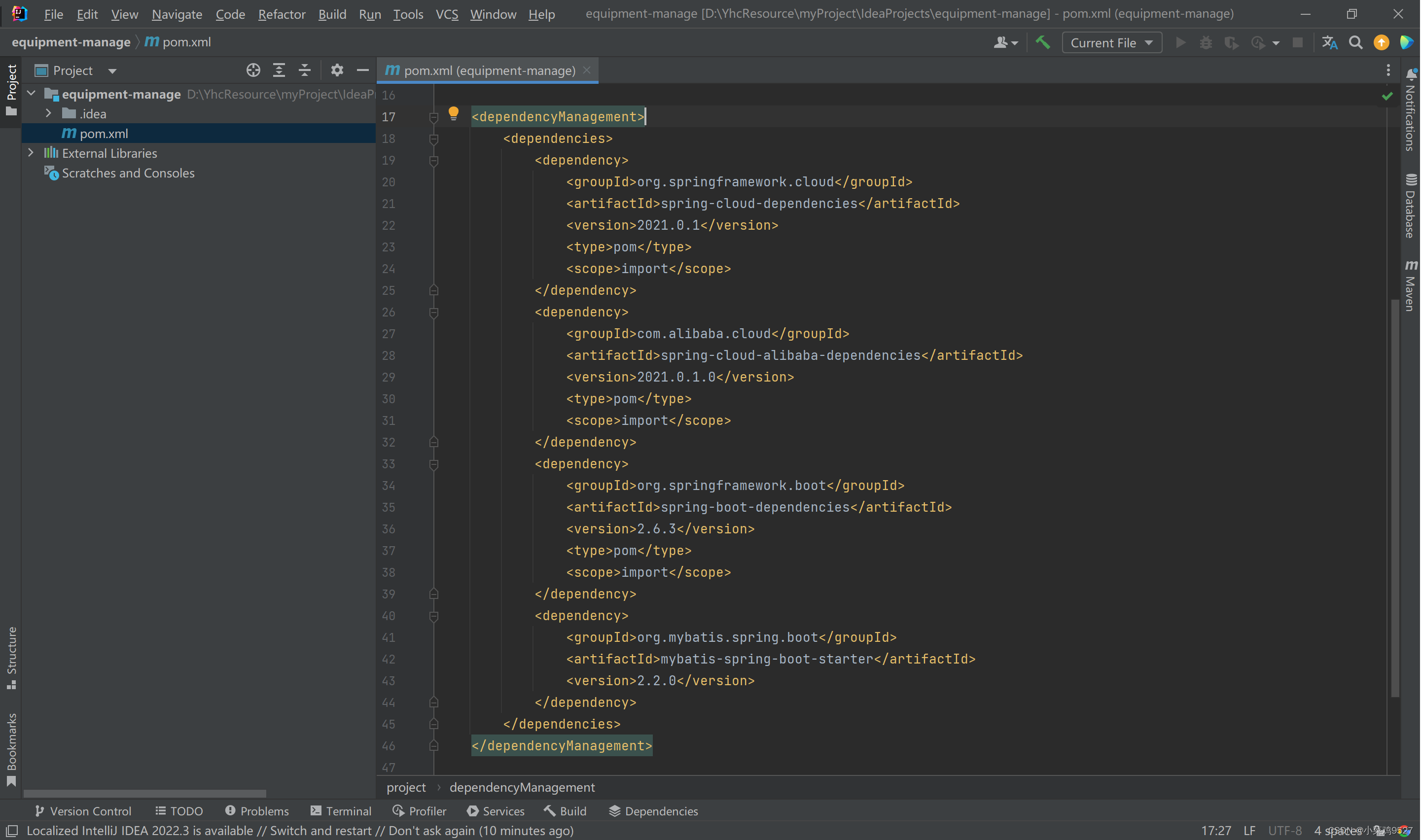Open the Build menu in menu bar

tap(332, 13)
